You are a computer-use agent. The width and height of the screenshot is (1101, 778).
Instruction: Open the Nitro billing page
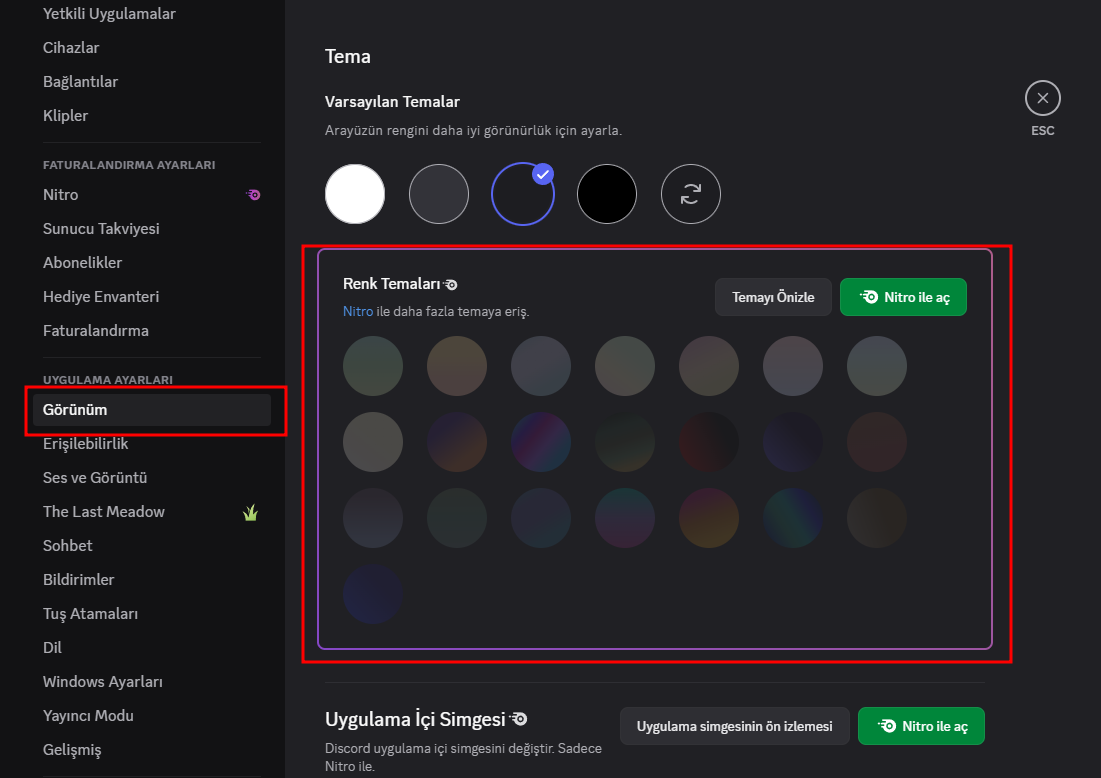pyautogui.click(x=60, y=194)
